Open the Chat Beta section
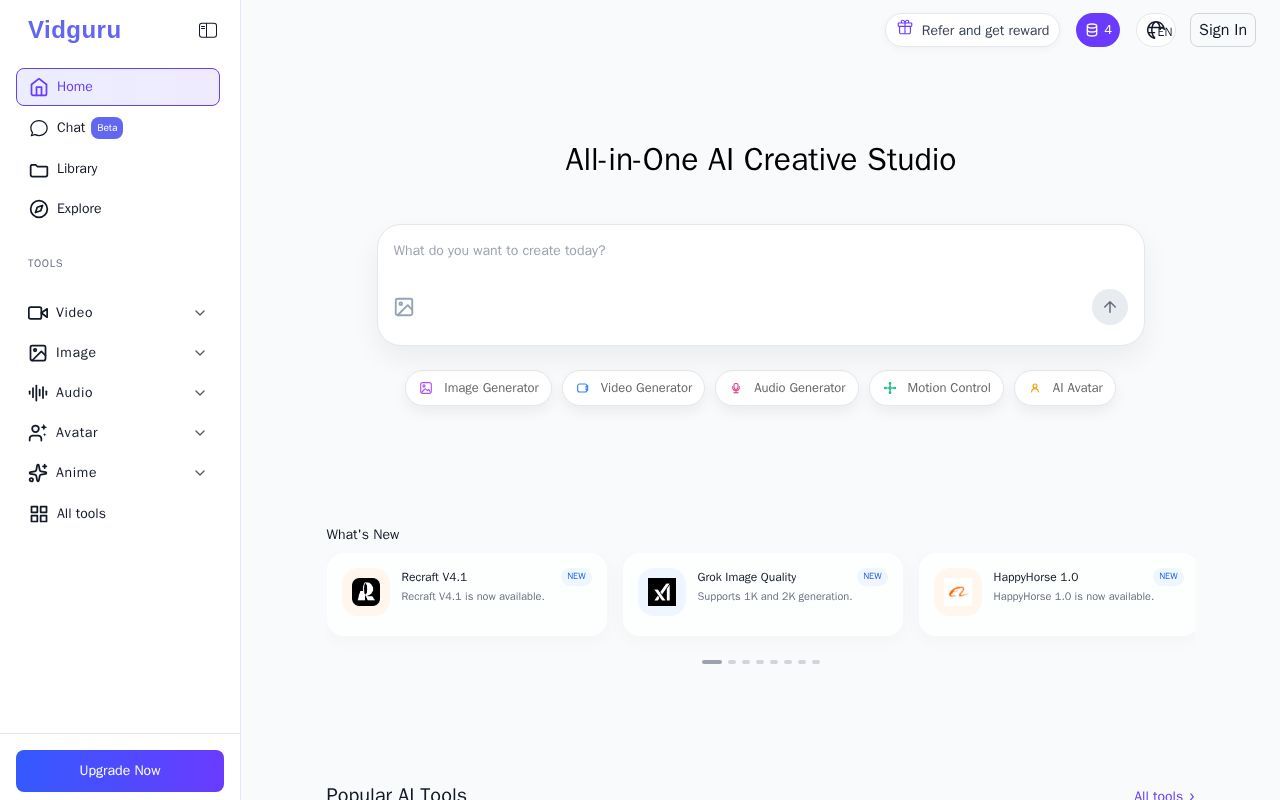The height and width of the screenshot is (800, 1280). click(118, 128)
